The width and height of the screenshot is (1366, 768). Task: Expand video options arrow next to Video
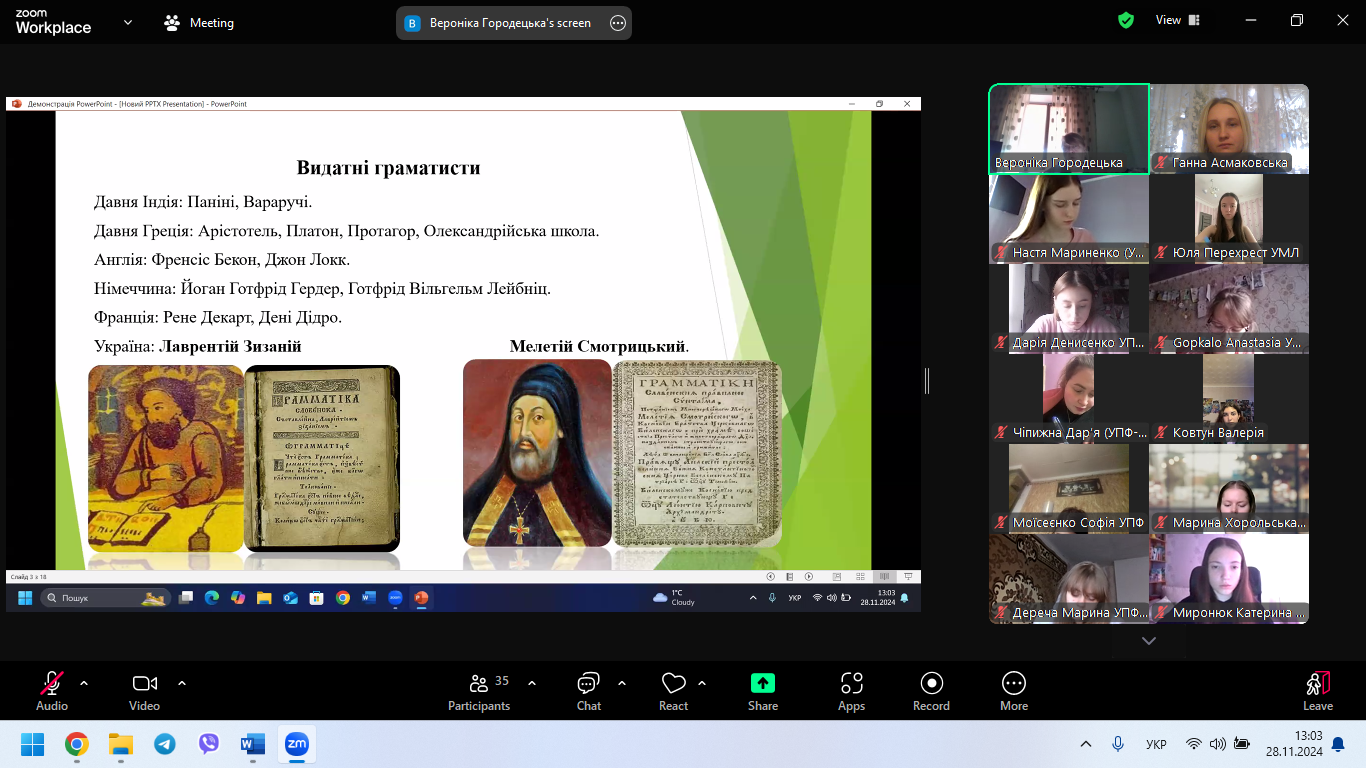point(182,683)
